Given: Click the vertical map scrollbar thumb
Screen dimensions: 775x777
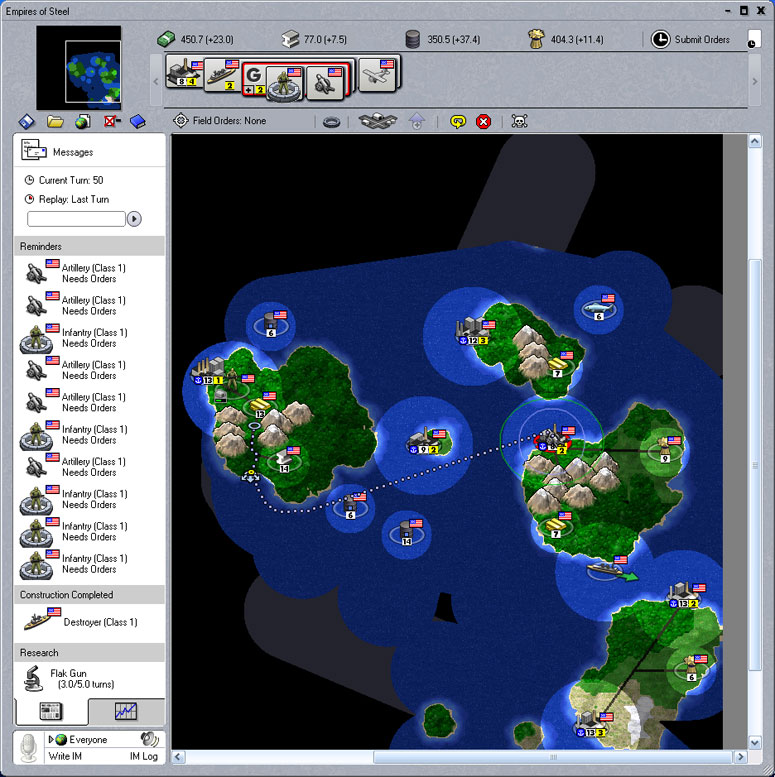Looking at the screenshot, I should point(754,465).
